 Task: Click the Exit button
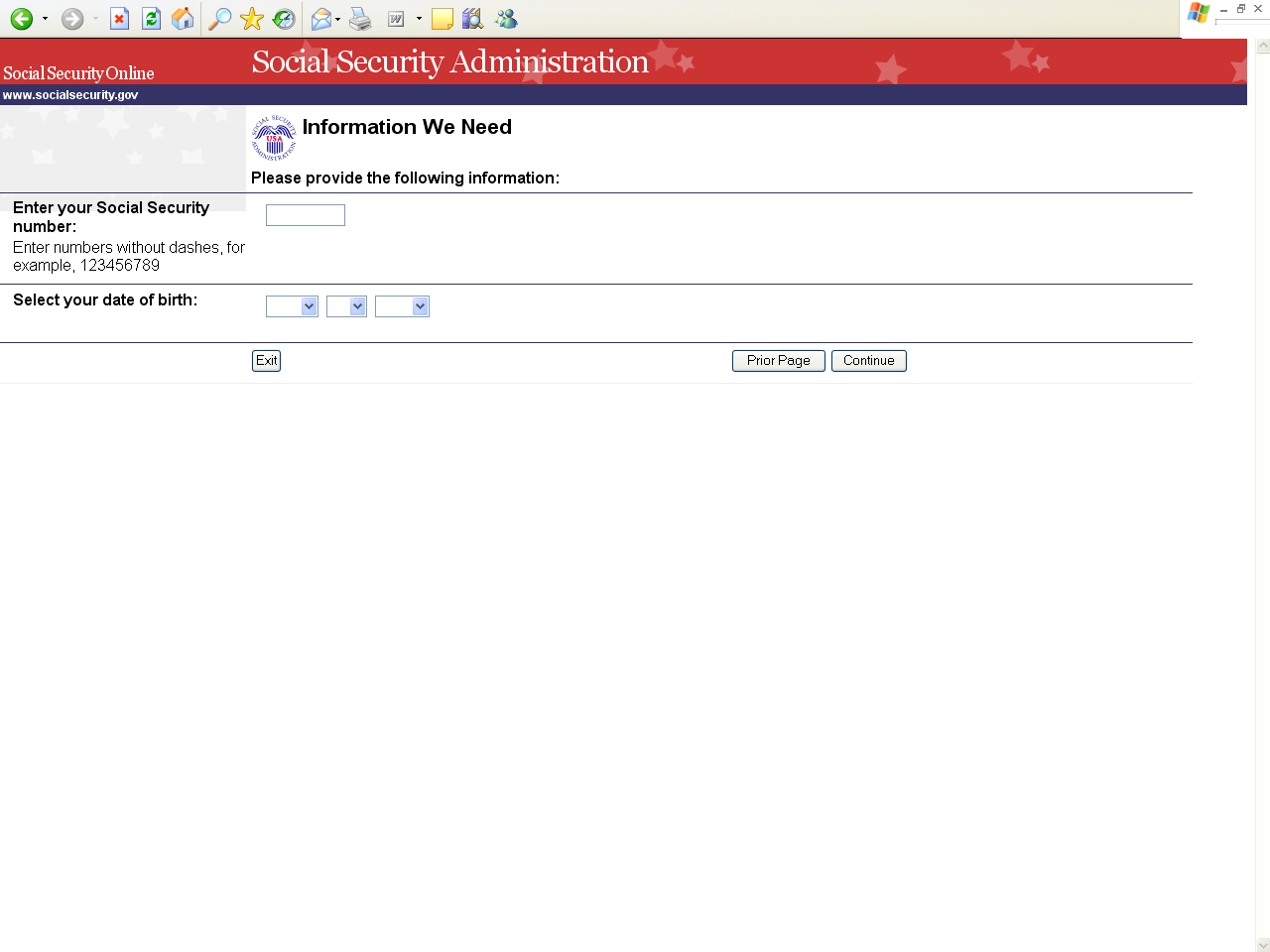pyautogui.click(x=266, y=361)
